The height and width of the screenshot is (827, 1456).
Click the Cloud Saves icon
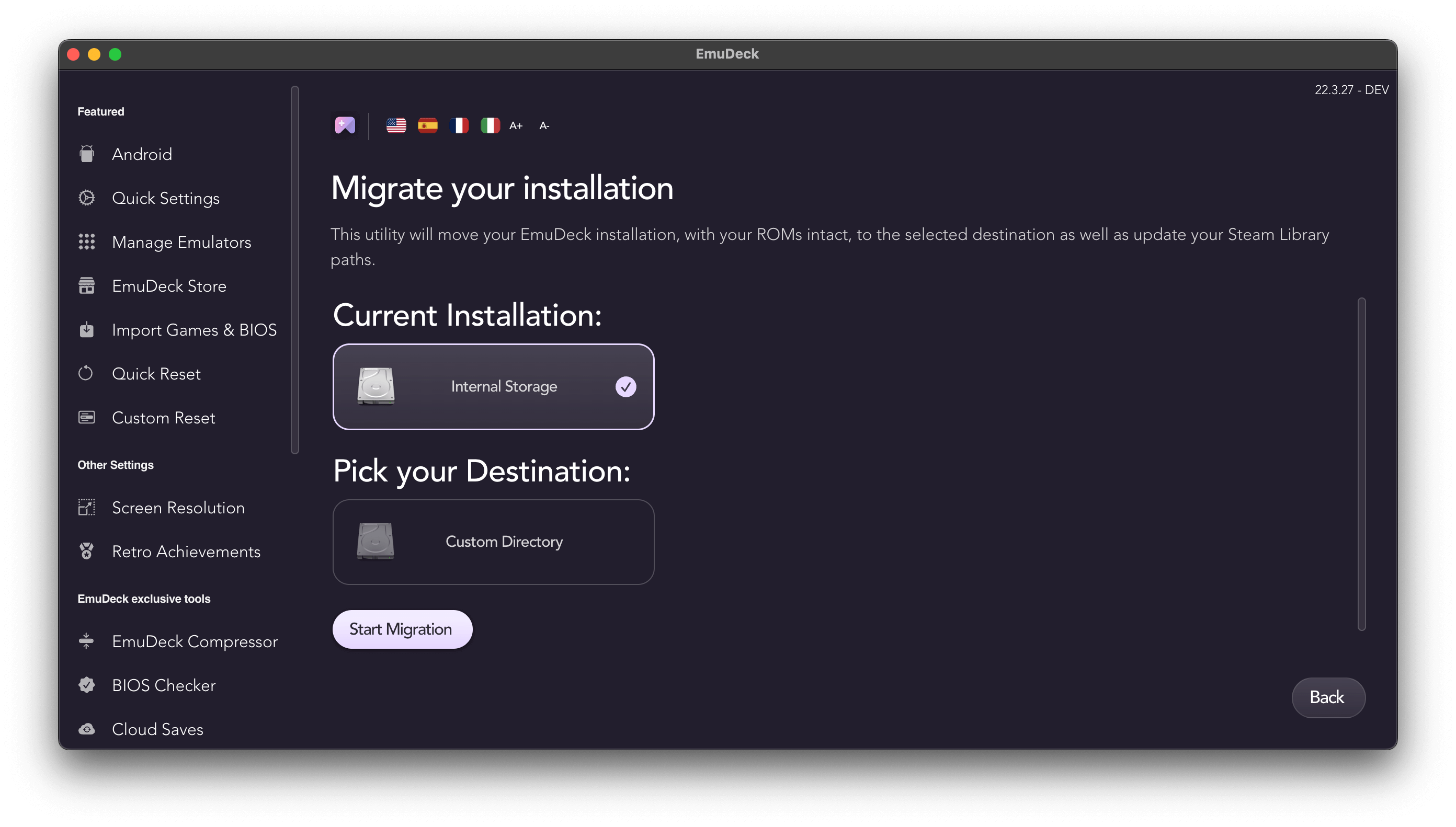[x=88, y=729]
